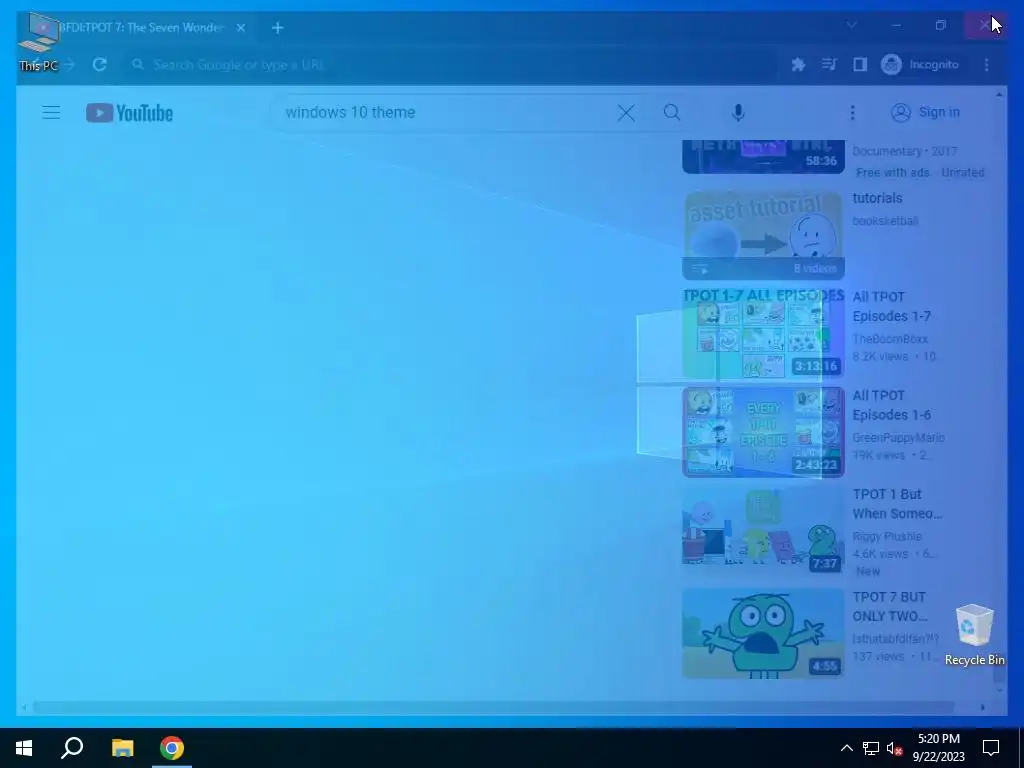Image resolution: width=1024 pixels, height=768 pixels.
Task: Click right arrow of horizontal scrollbar
Action: tap(982, 707)
